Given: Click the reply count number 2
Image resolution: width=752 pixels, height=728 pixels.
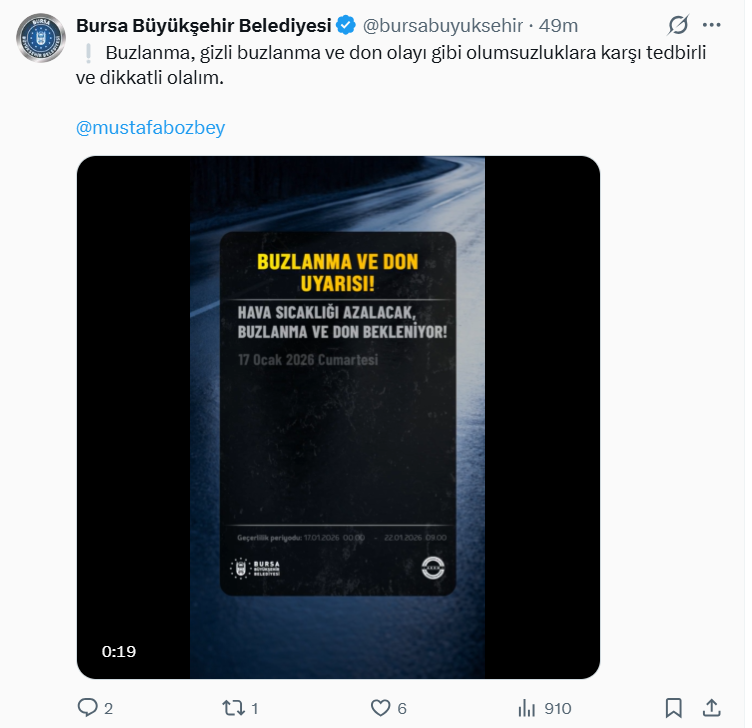Looking at the screenshot, I should (108, 708).
